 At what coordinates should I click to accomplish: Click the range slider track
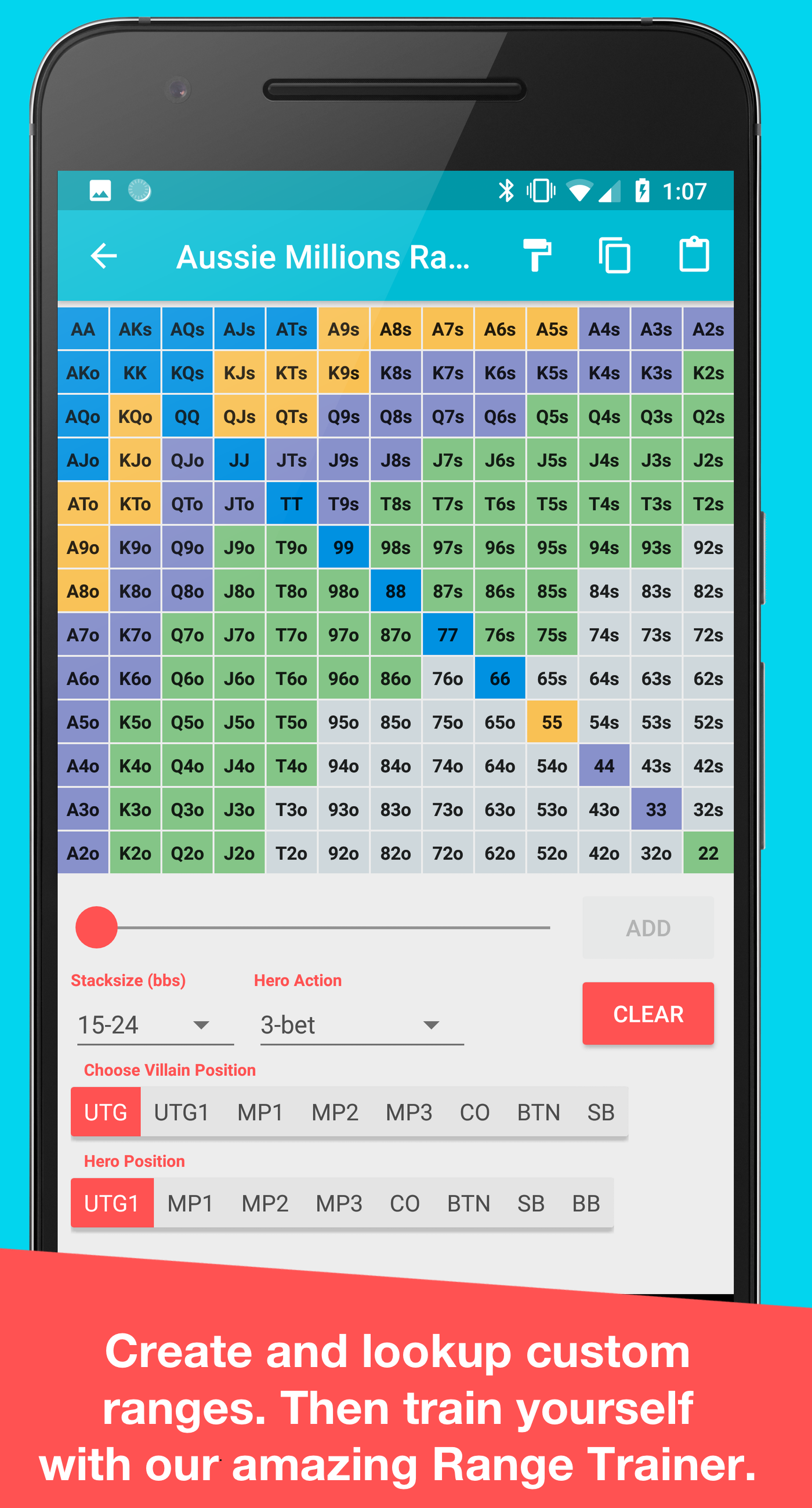coord(333,927)
